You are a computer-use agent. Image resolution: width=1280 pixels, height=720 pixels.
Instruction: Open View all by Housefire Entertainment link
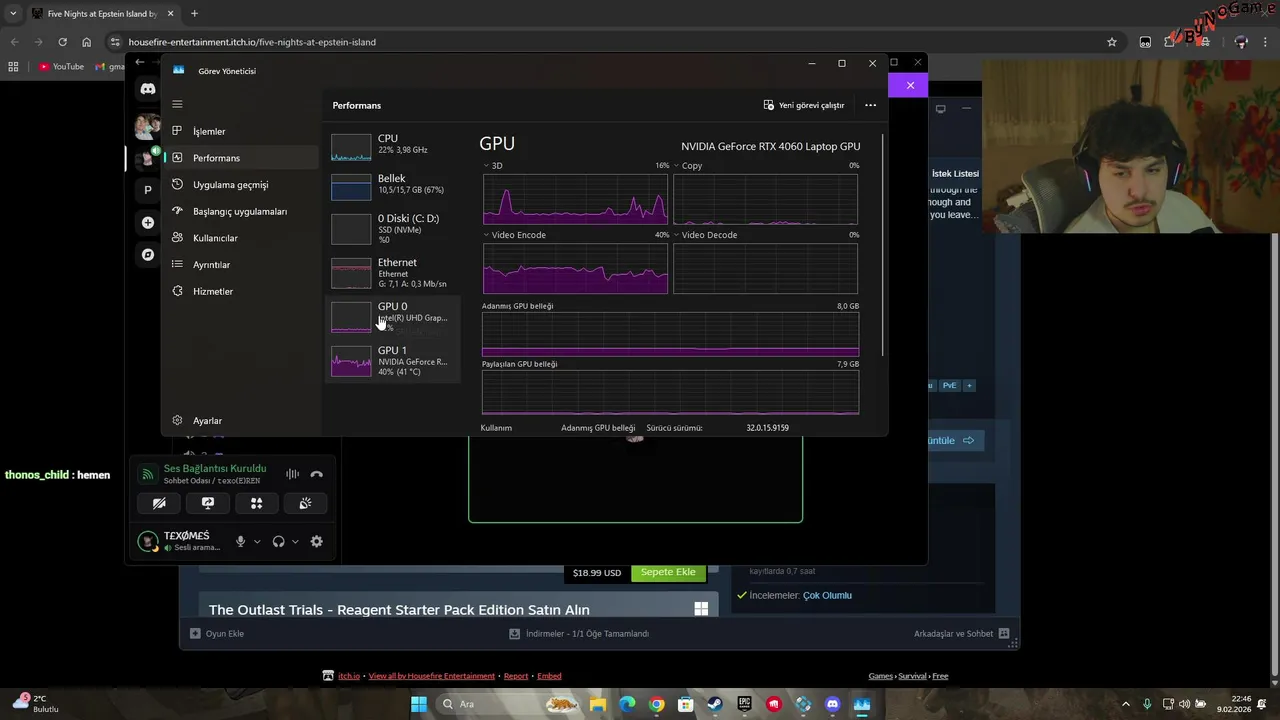click(432, 676)
